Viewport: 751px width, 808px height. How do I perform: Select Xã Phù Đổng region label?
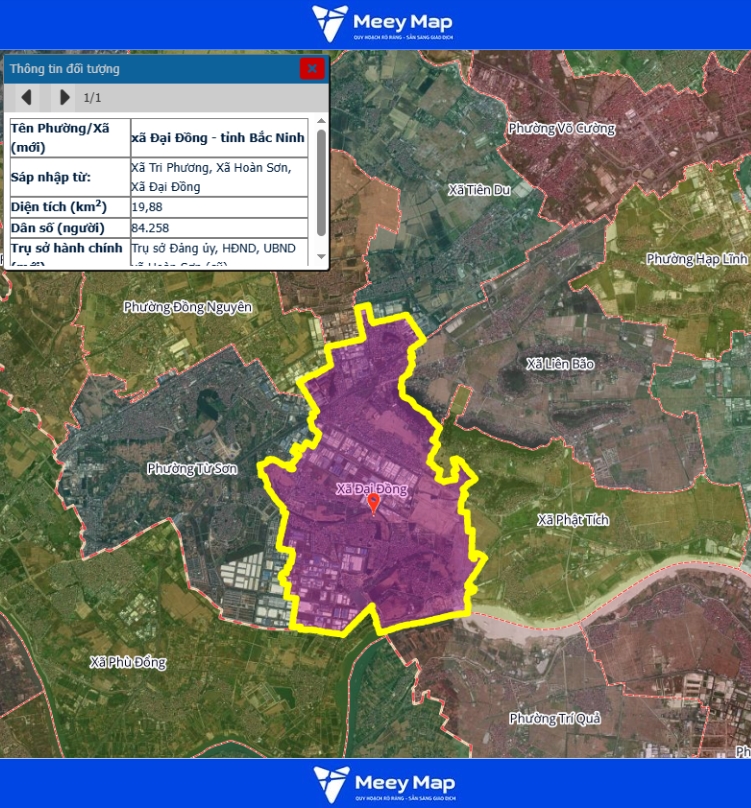point(127,662)
